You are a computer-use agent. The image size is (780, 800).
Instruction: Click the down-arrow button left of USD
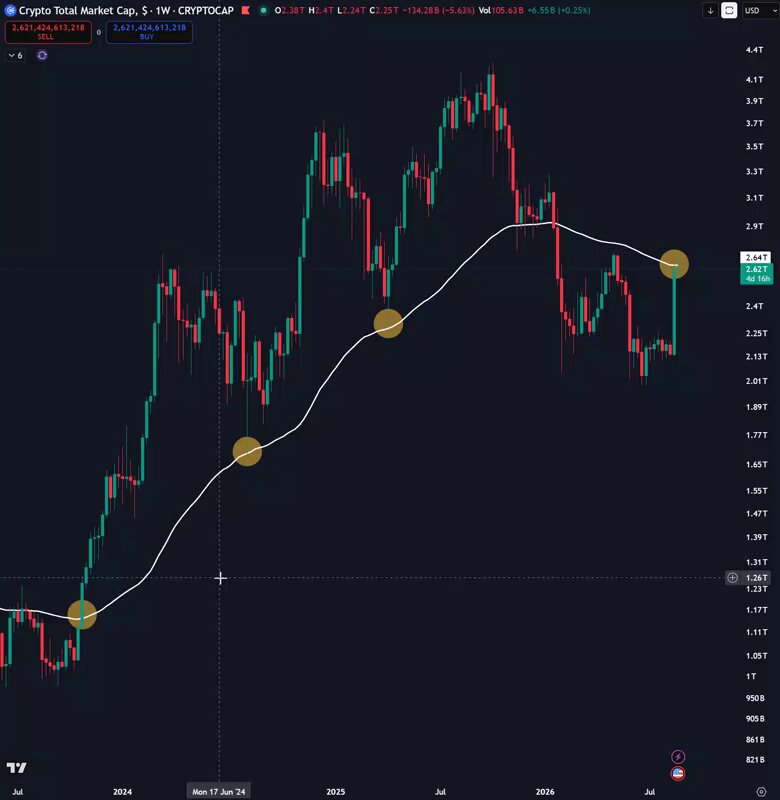(710, 10)
